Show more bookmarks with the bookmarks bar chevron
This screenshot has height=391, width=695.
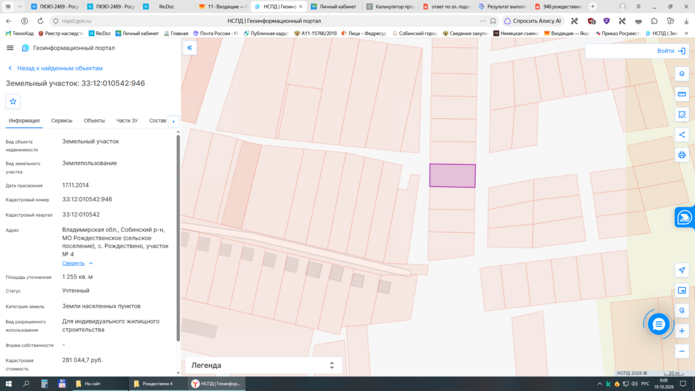(x=687, y=33)
